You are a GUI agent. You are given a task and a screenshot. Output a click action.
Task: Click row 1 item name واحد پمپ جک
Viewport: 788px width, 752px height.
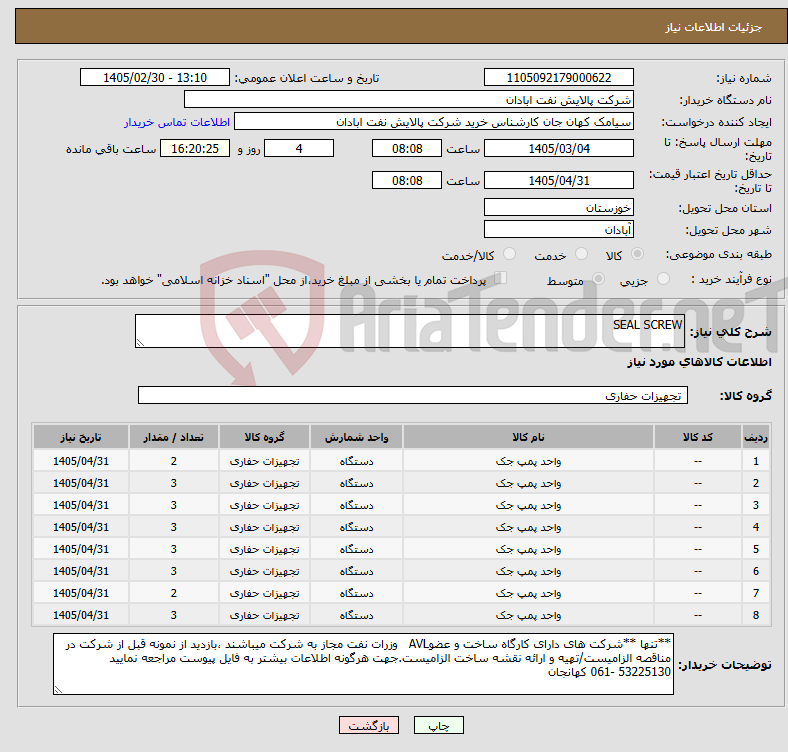(528, 461)
